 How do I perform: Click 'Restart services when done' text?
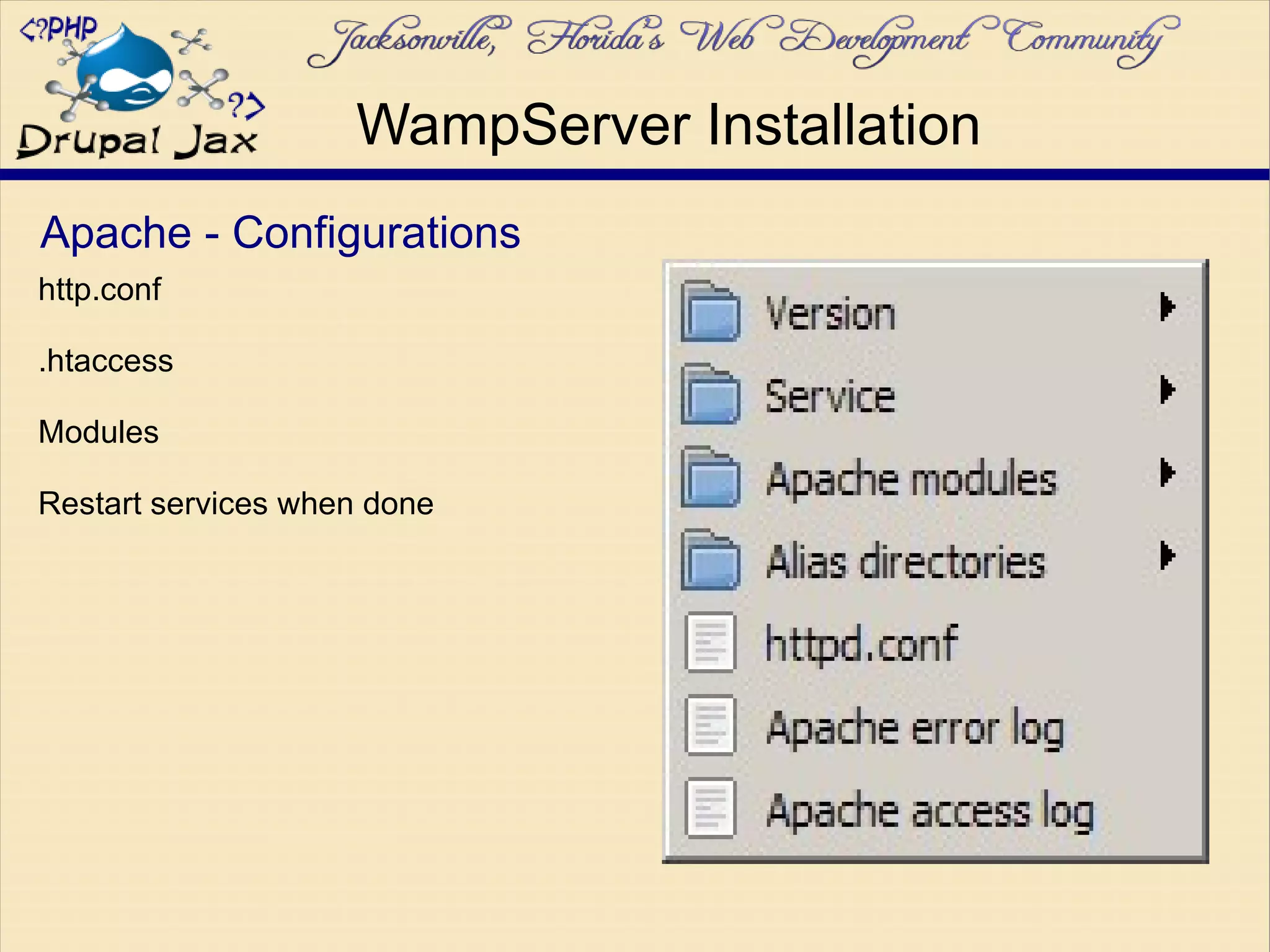point(236,503)
